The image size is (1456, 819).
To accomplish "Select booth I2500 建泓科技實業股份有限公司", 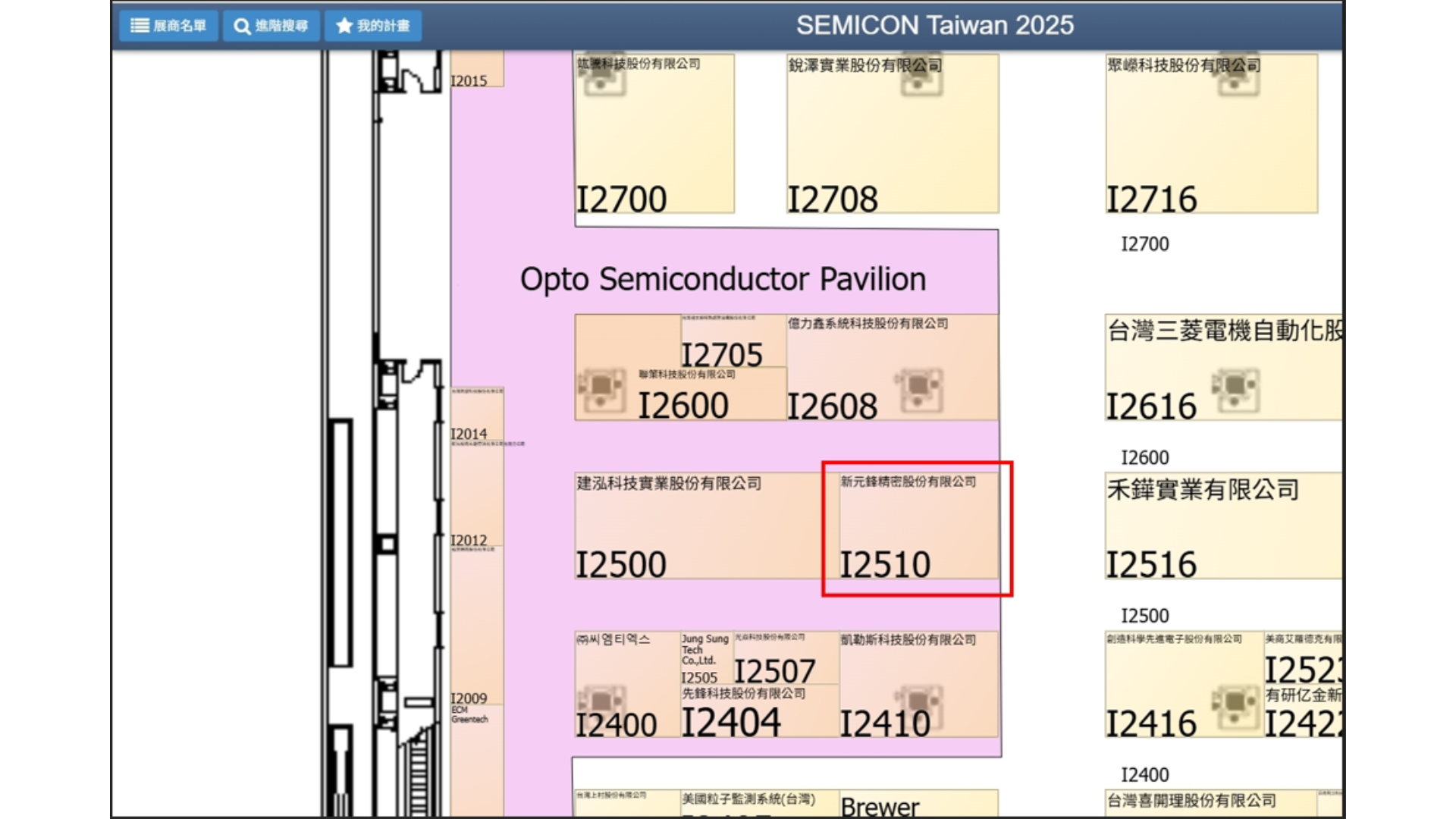I will (706, 526).
